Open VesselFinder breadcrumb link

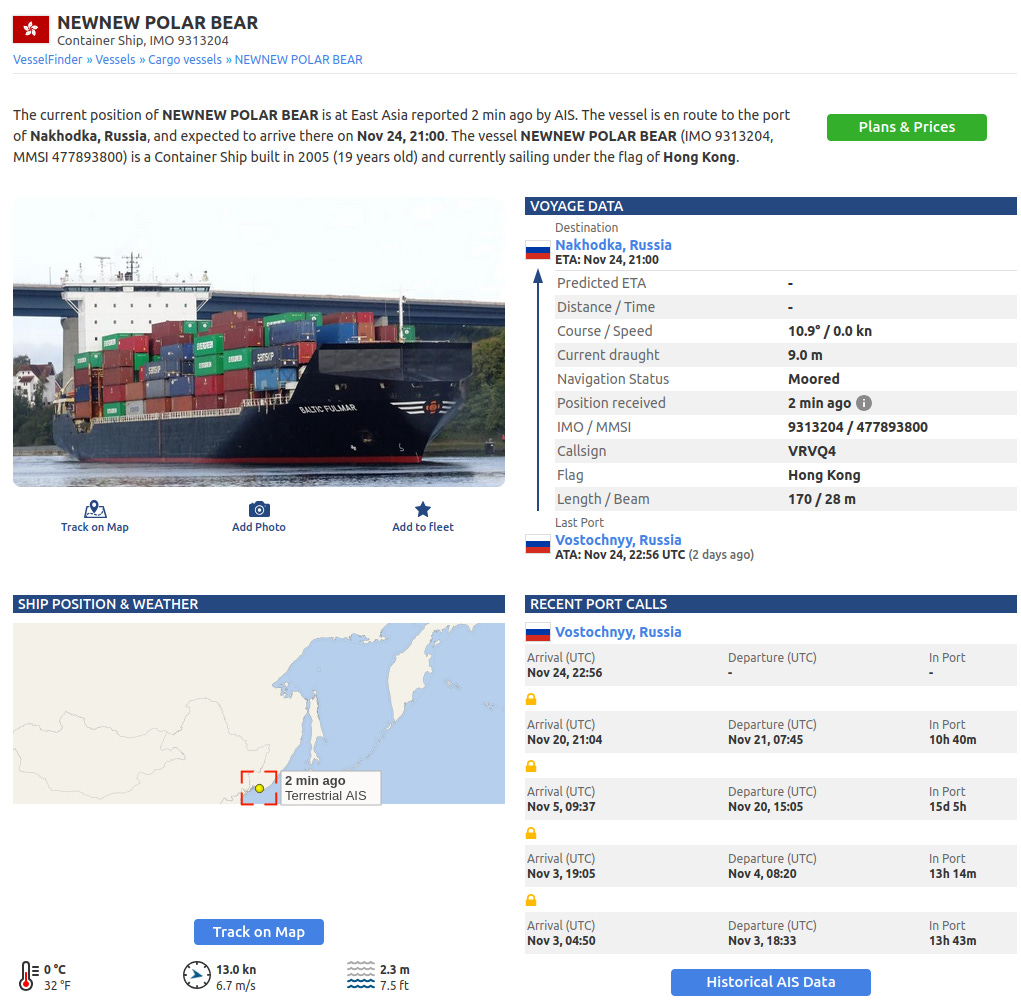(48, 59)
